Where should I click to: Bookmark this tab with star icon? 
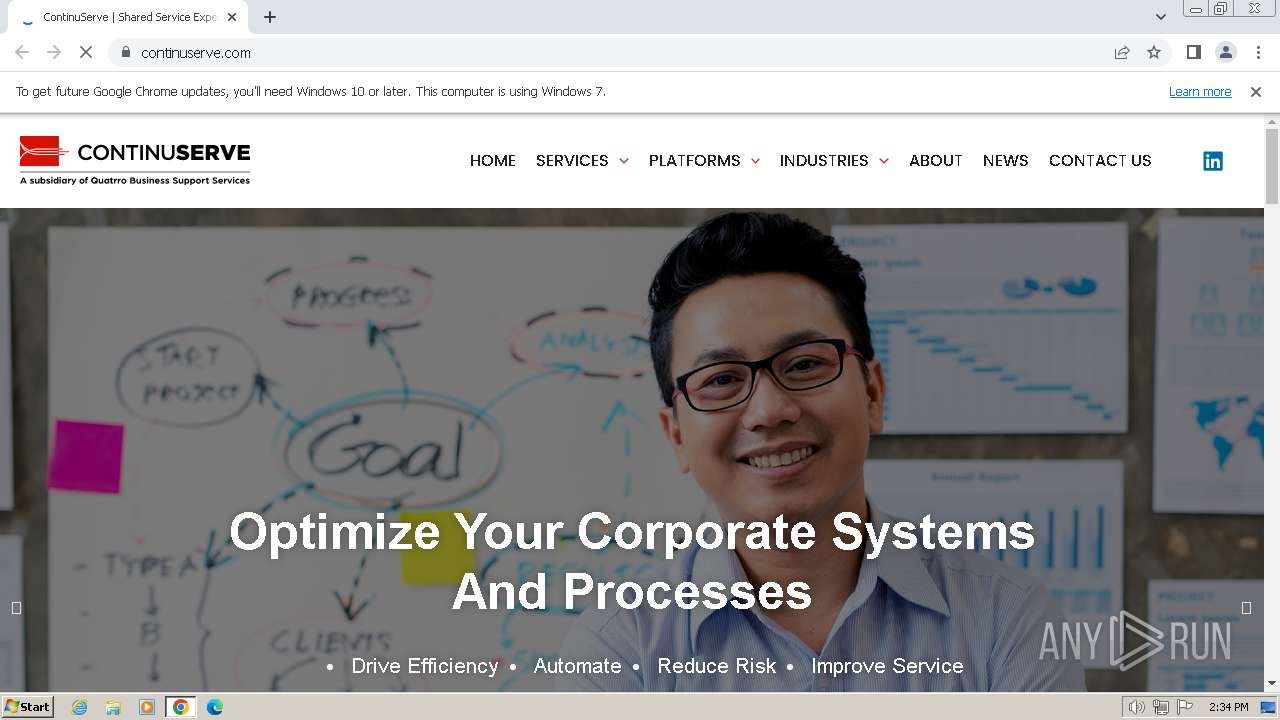[1154, 53]
